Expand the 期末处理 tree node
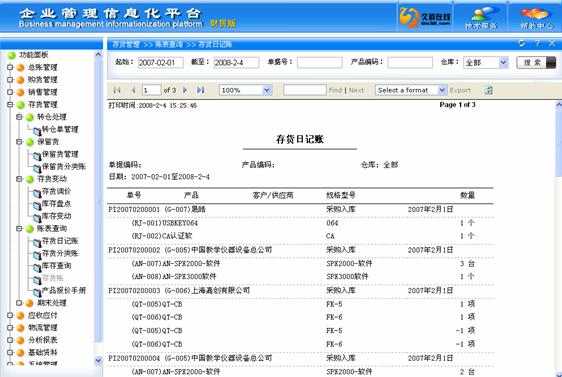 pos(19,303)
